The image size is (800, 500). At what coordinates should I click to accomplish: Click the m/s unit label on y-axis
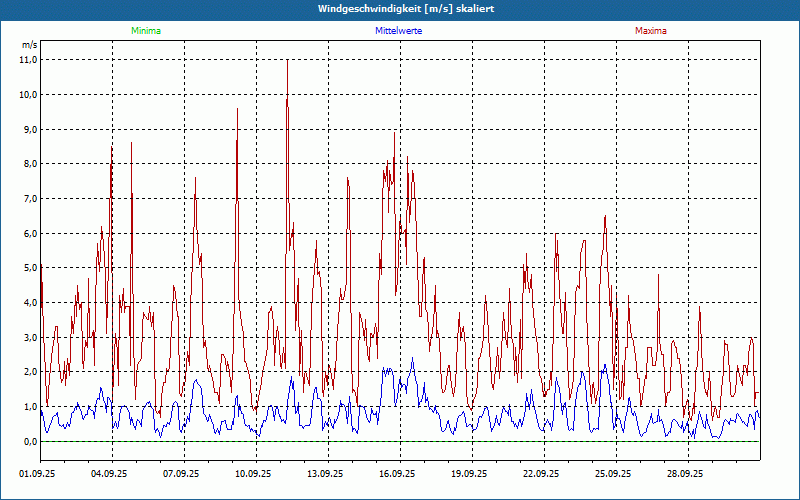pyautogui.click(x=30, y=45)
